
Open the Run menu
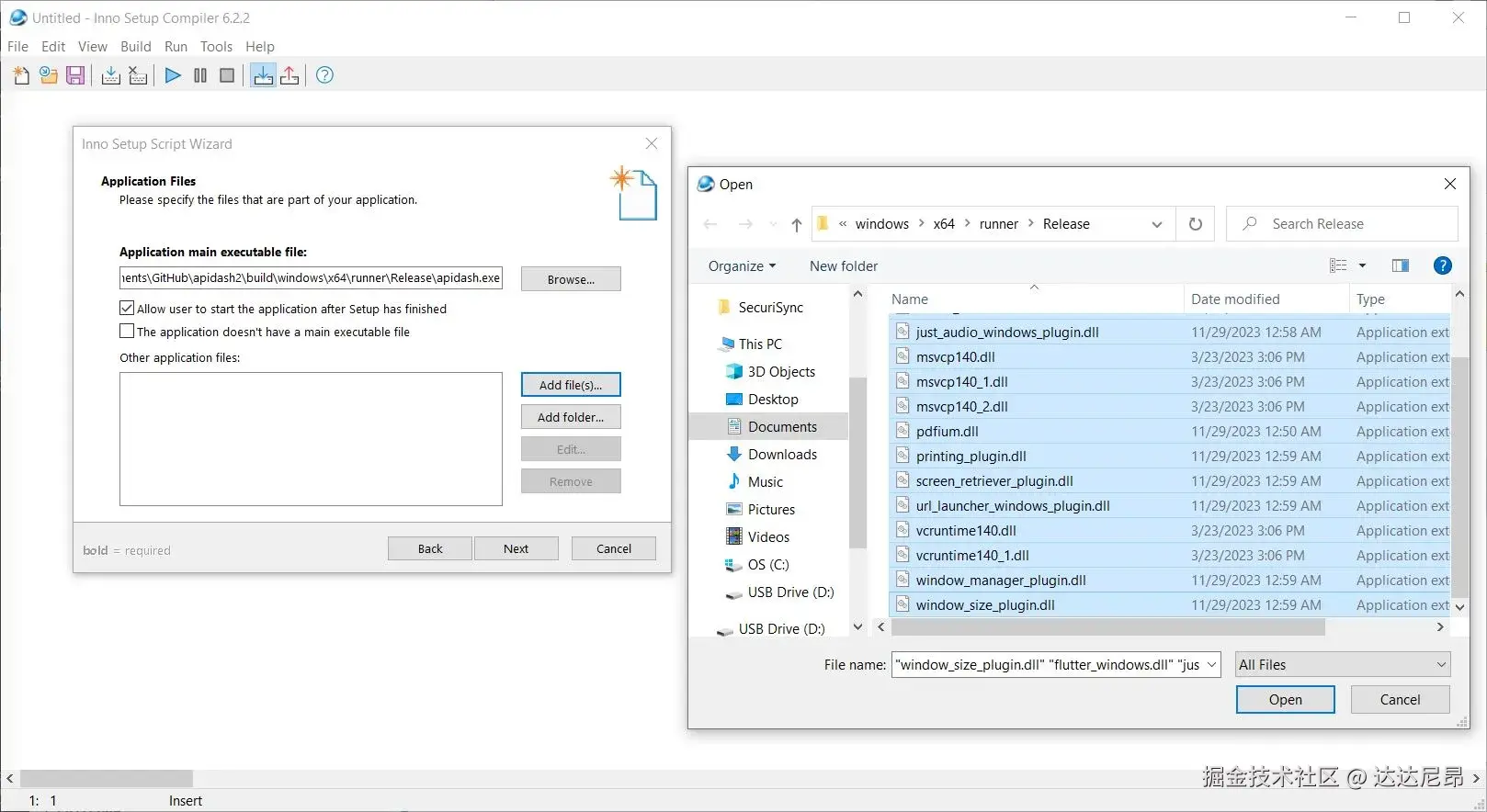(176, 47)
